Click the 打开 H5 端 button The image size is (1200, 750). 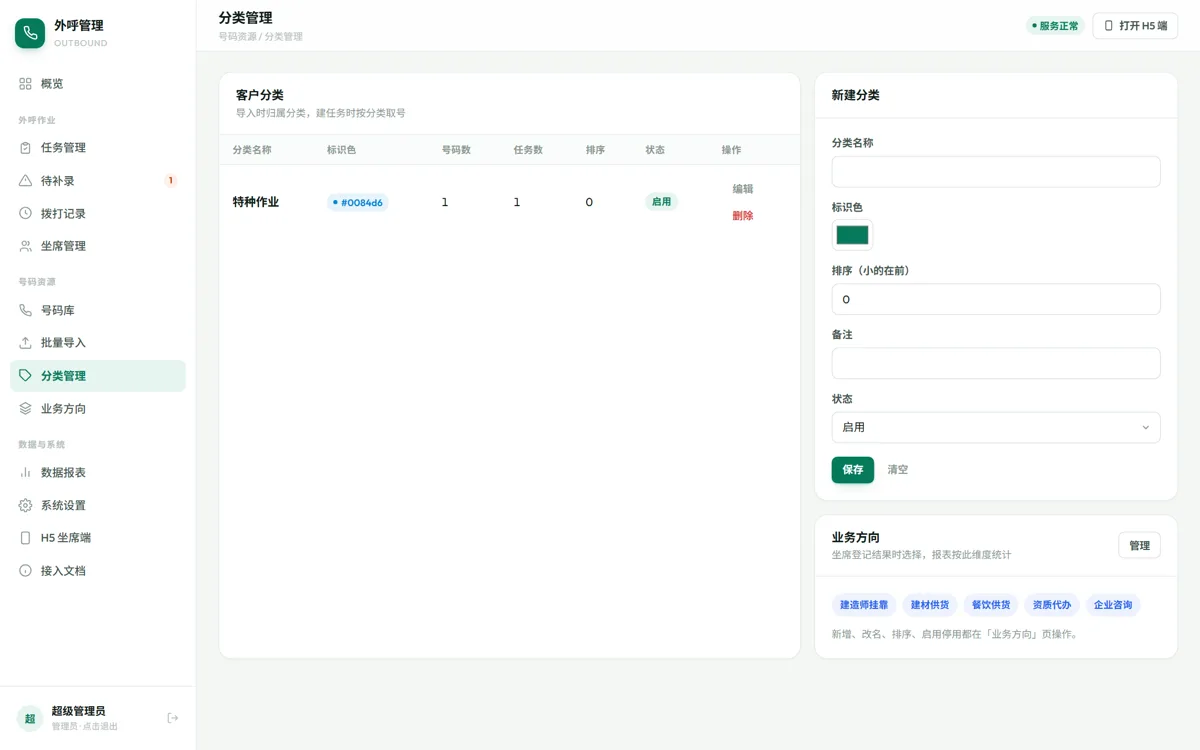[1135, 26]
